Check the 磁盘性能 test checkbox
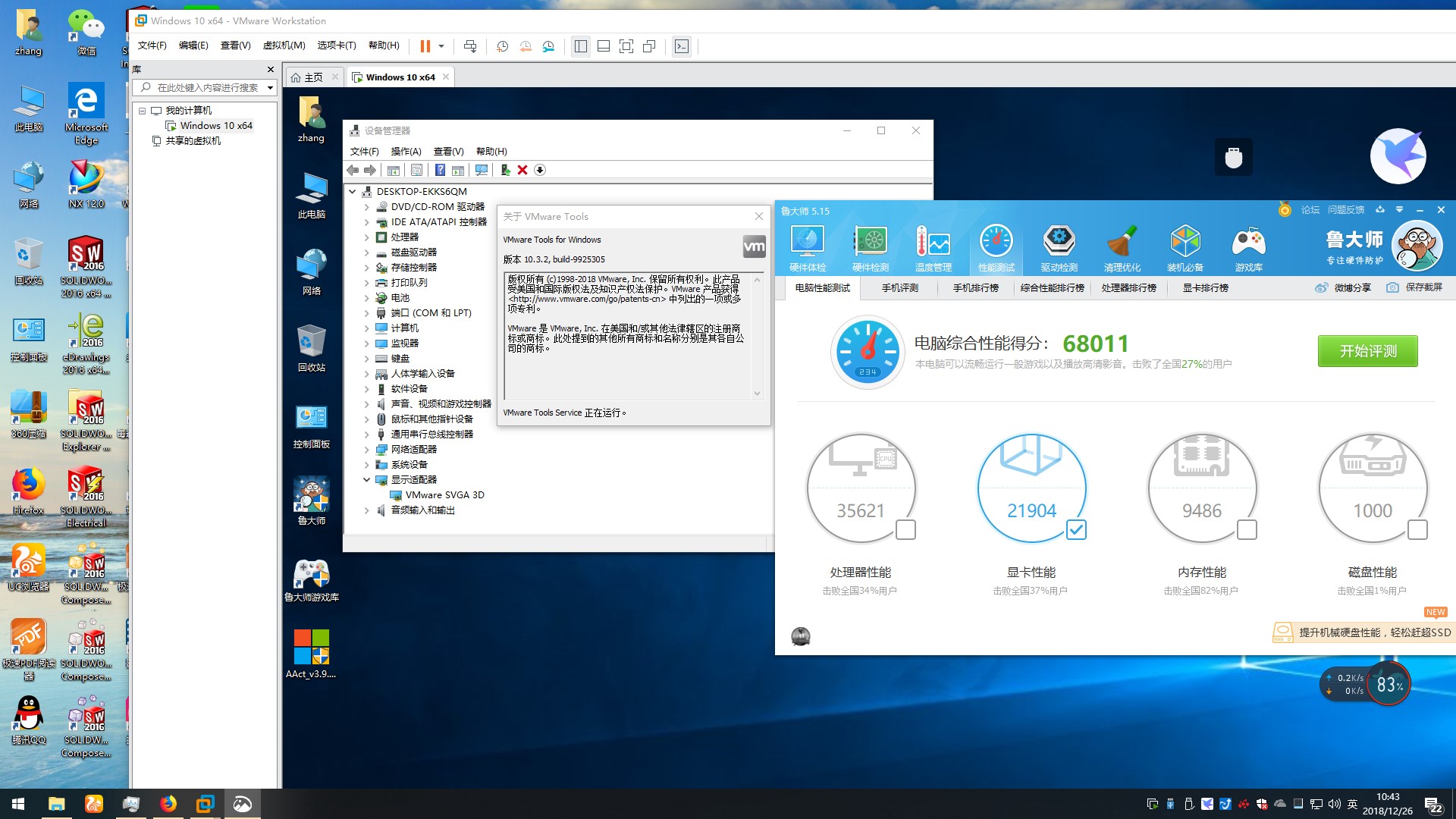 [x=1417, y=529]
